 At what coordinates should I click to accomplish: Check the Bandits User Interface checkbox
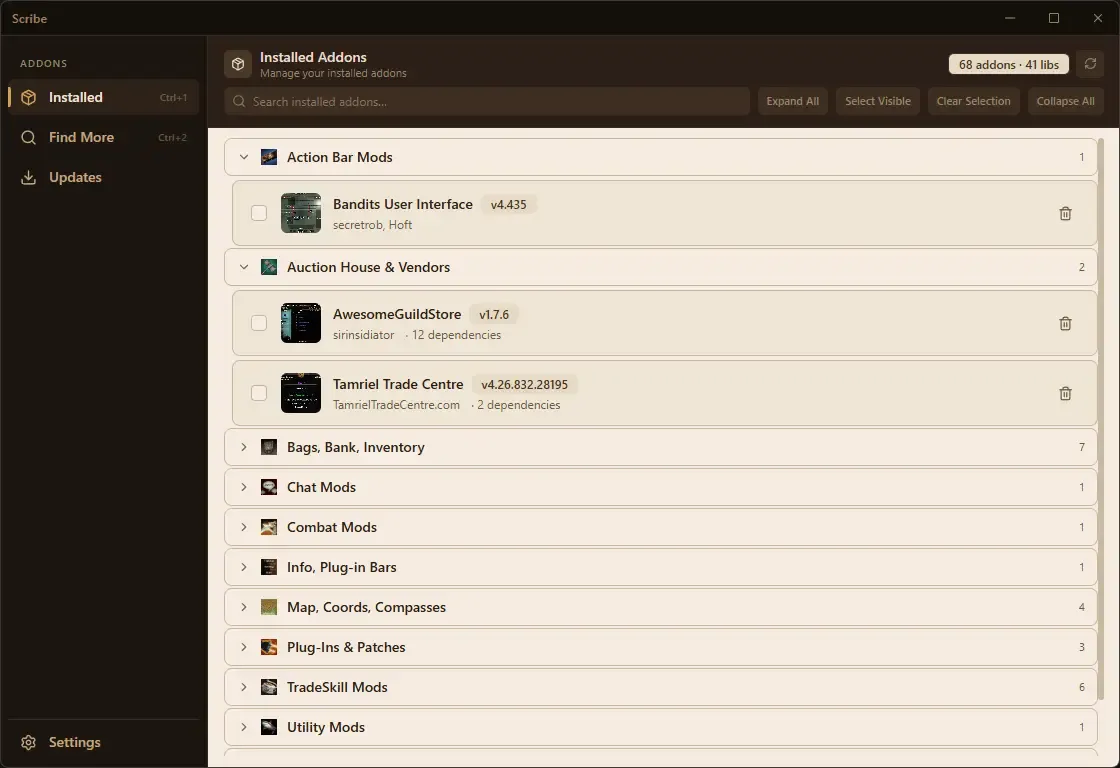(259, 213)
